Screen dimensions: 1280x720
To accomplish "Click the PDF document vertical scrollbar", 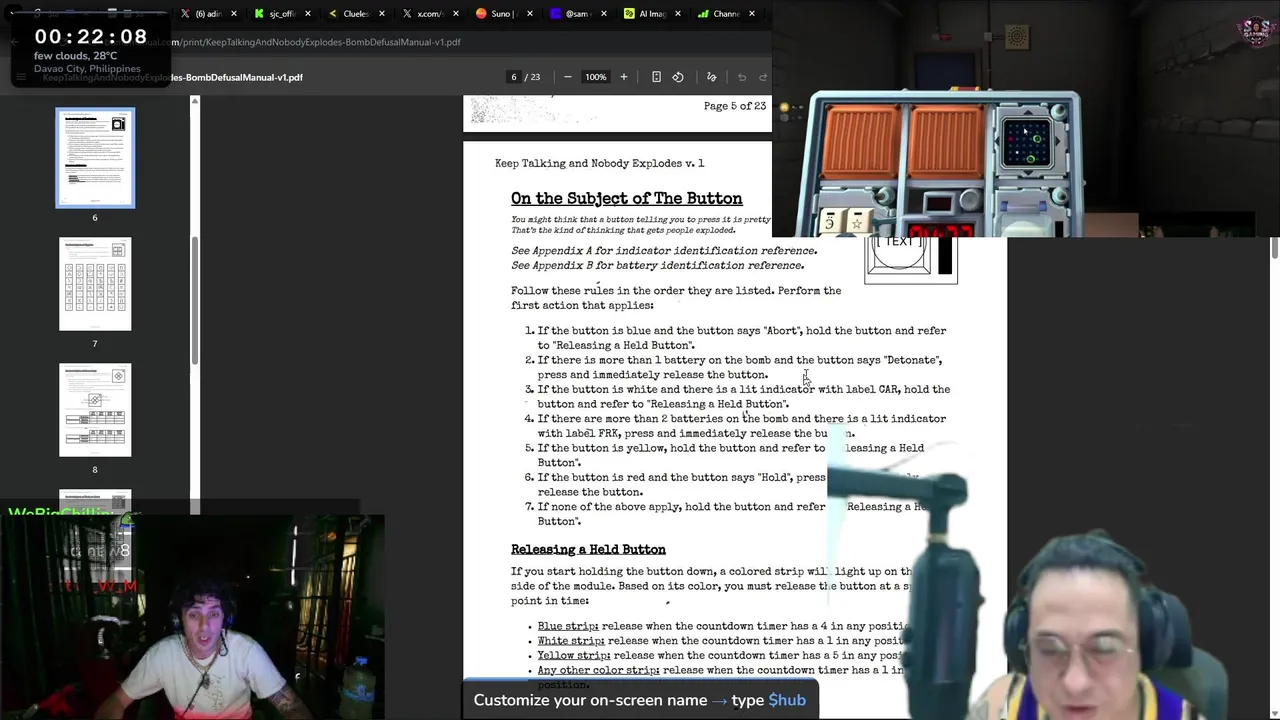I will (1274, 250).
